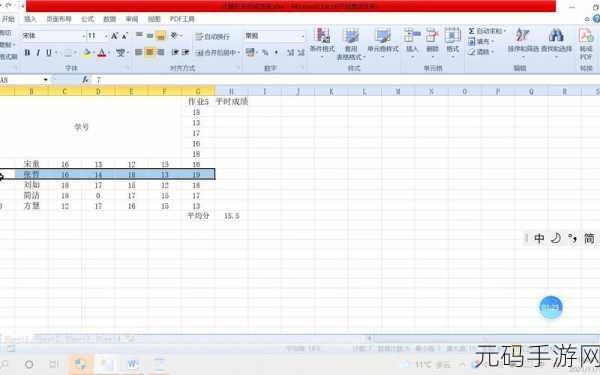Open Cell Styles (单元格样式)
This screenshot has width=600, height=375.
click(383, 43)
